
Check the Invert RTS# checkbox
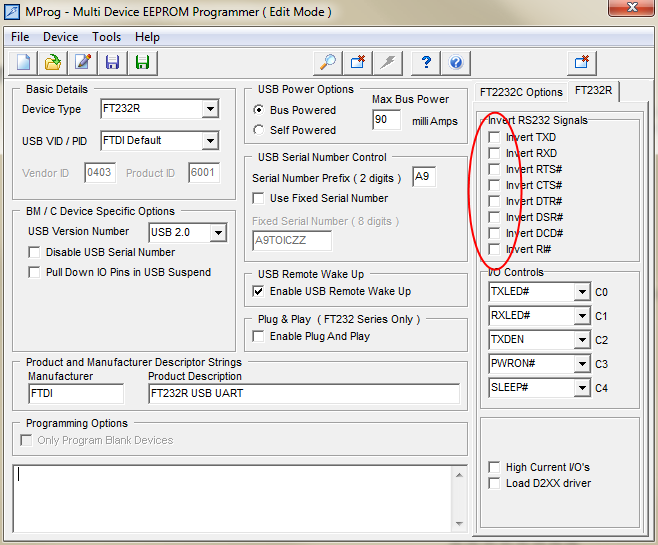[x=494, y=169]
